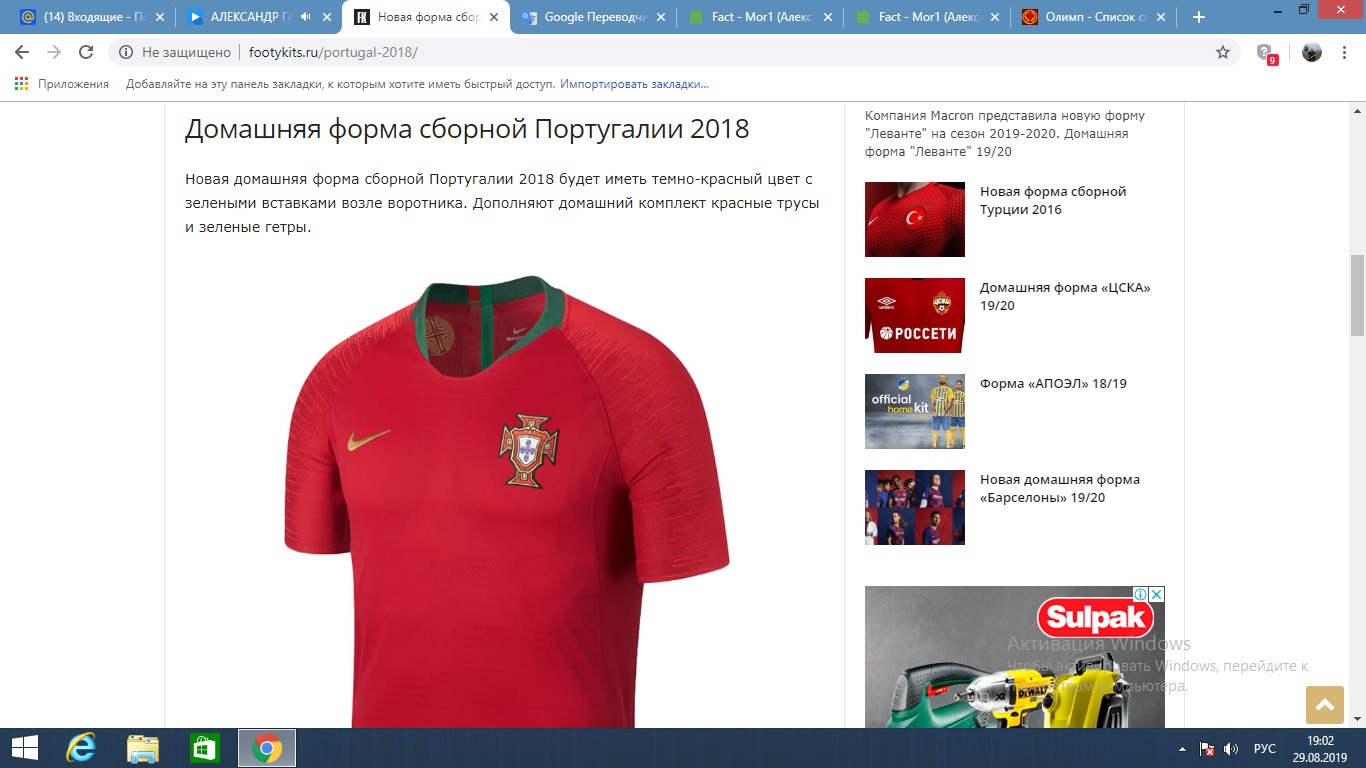Switch to the 'Google Переводчик' tab
This screenshot has height=768, width=1366.
(x=593, y=17)
